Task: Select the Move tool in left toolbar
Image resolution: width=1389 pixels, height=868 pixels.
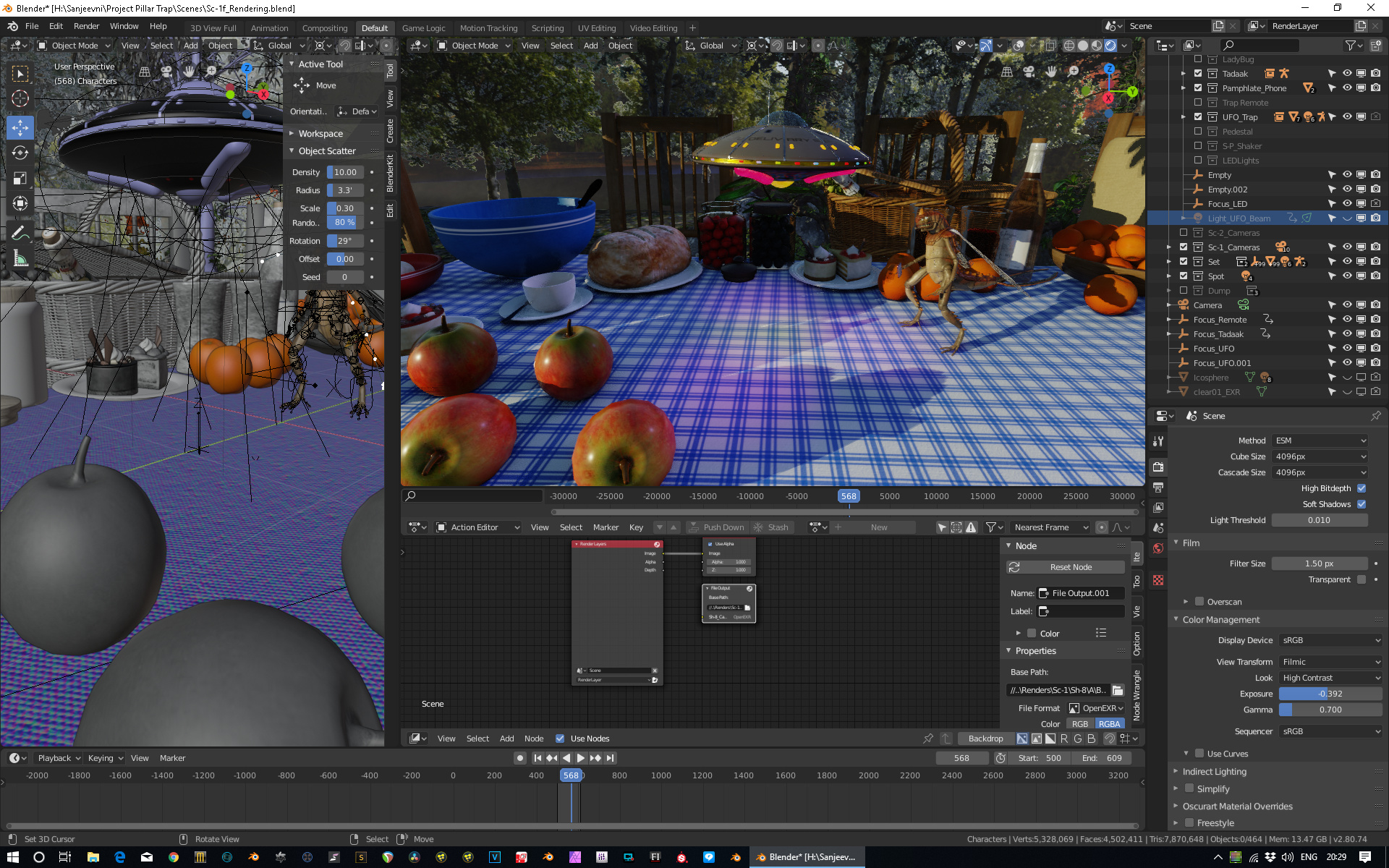Action: pyautogui.click(x=20, y=128)
